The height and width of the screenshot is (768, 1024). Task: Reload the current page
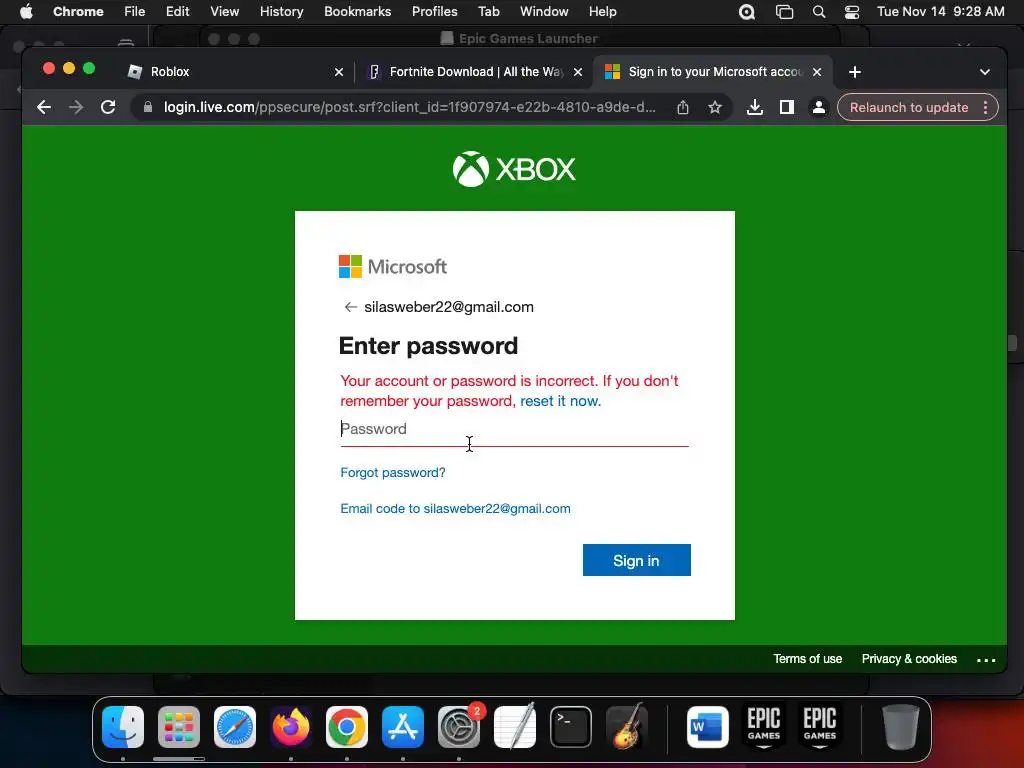[108, 107]
